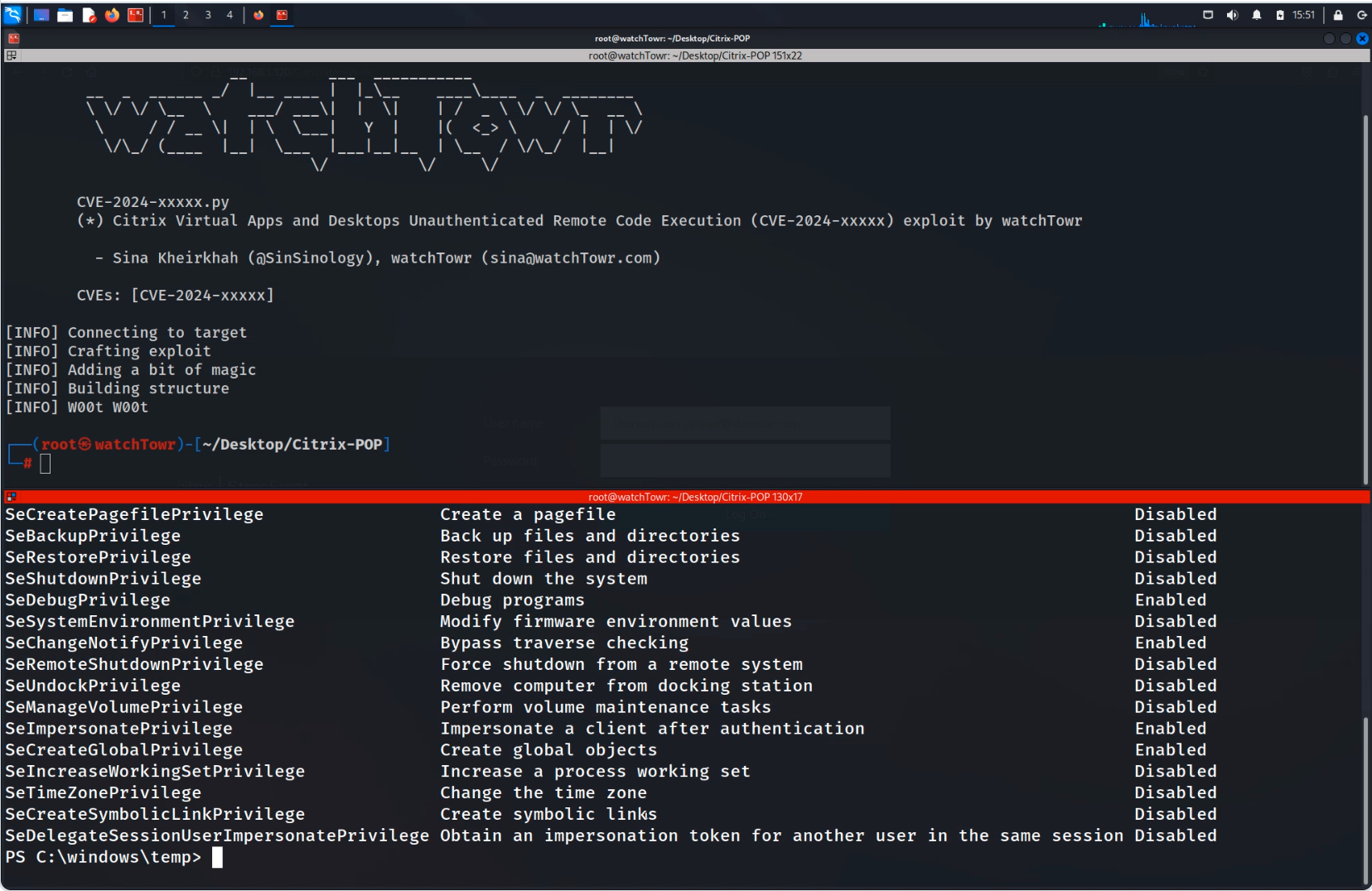Click the 15:51 panel clock
This screenshot has width=1372, height=891.
[1303, 15]
